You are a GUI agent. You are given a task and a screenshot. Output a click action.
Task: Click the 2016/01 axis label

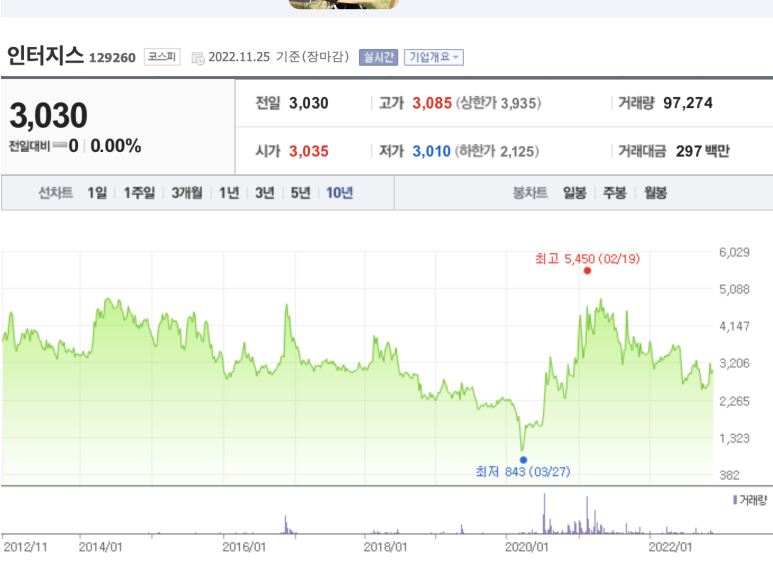pyautogui.click(x=244, y=547)
